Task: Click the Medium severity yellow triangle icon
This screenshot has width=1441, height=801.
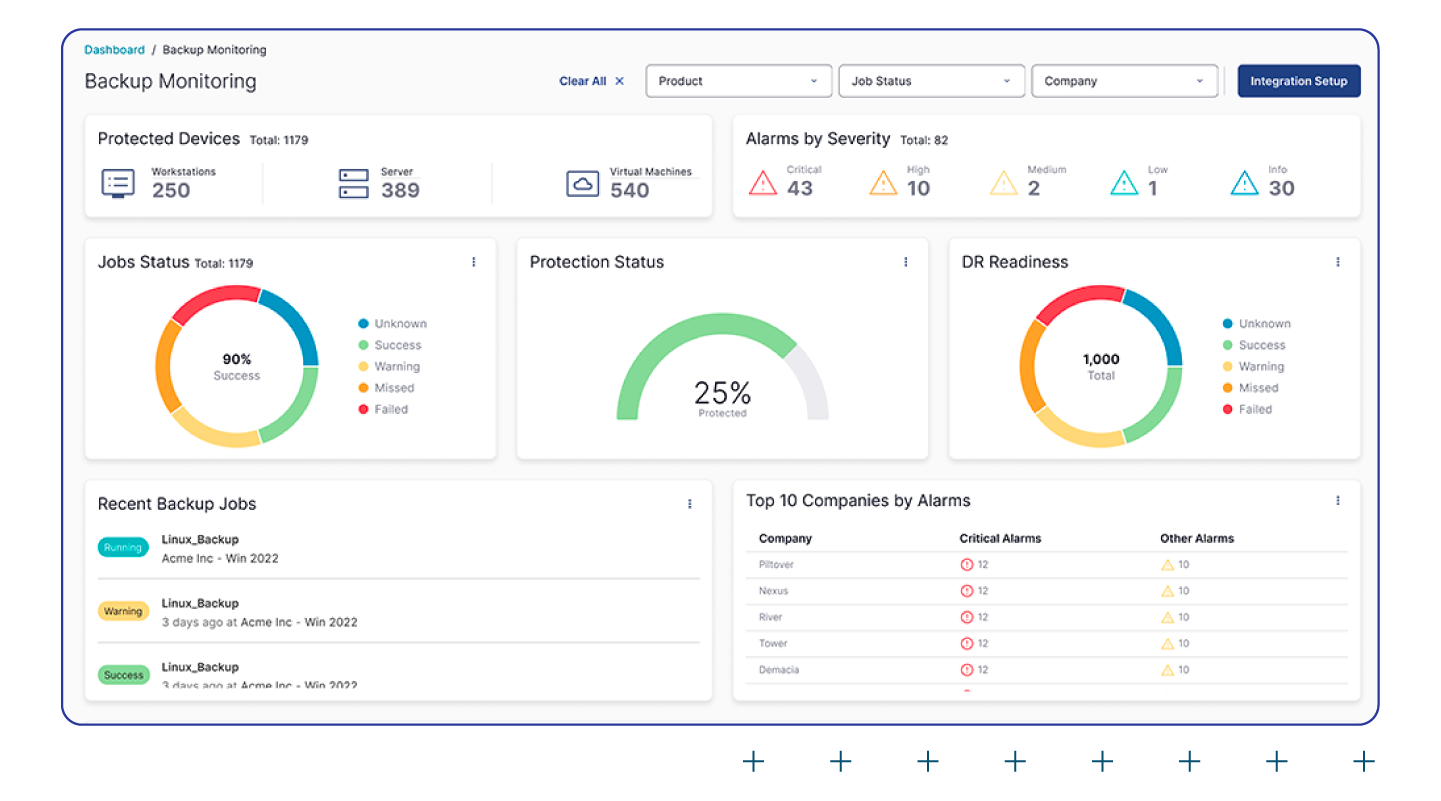Action: click(x=1003, y=183)
